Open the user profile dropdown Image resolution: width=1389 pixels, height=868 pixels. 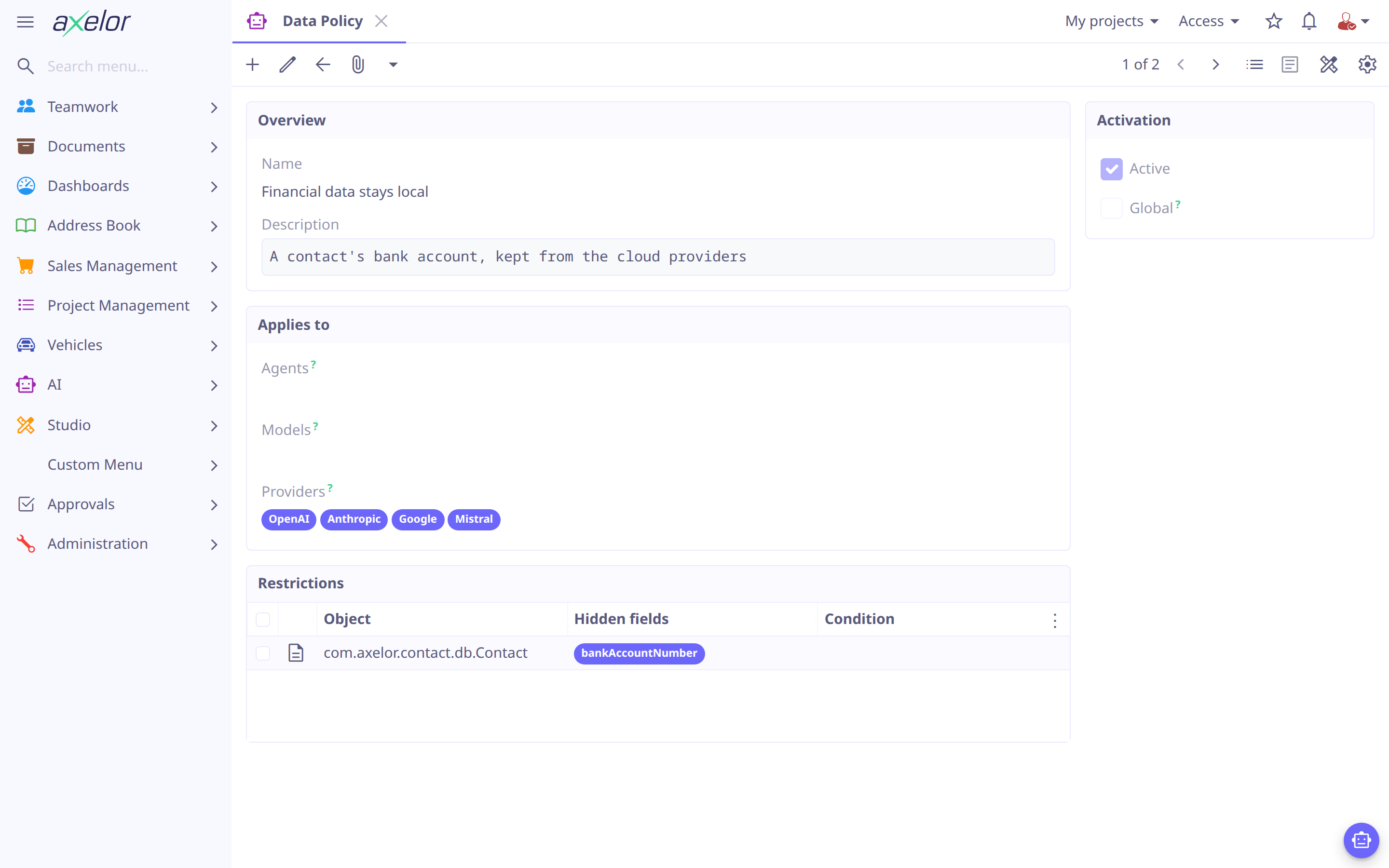pyautogui.click(x=1353, y=21)
